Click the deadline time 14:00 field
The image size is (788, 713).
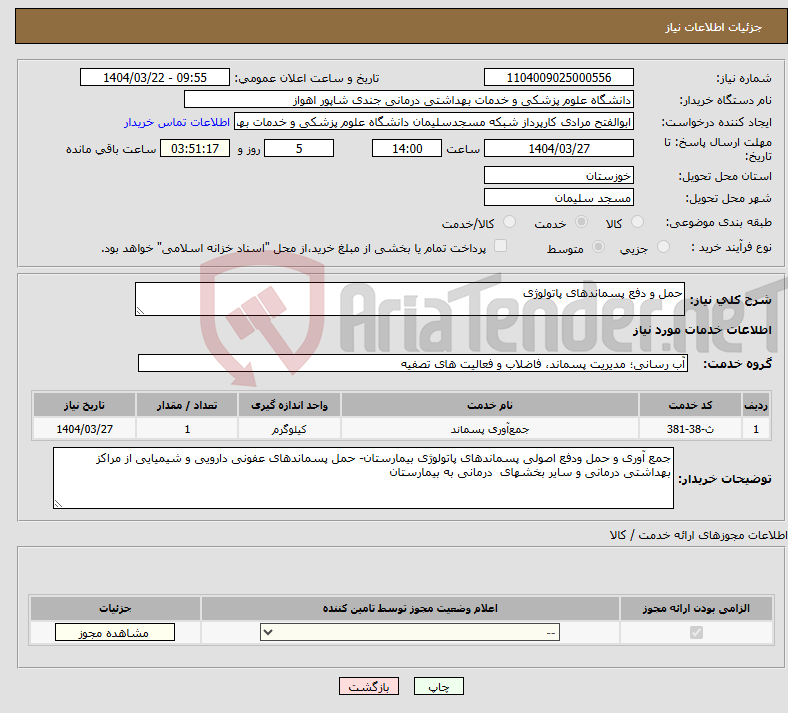[x=407, y=148]
